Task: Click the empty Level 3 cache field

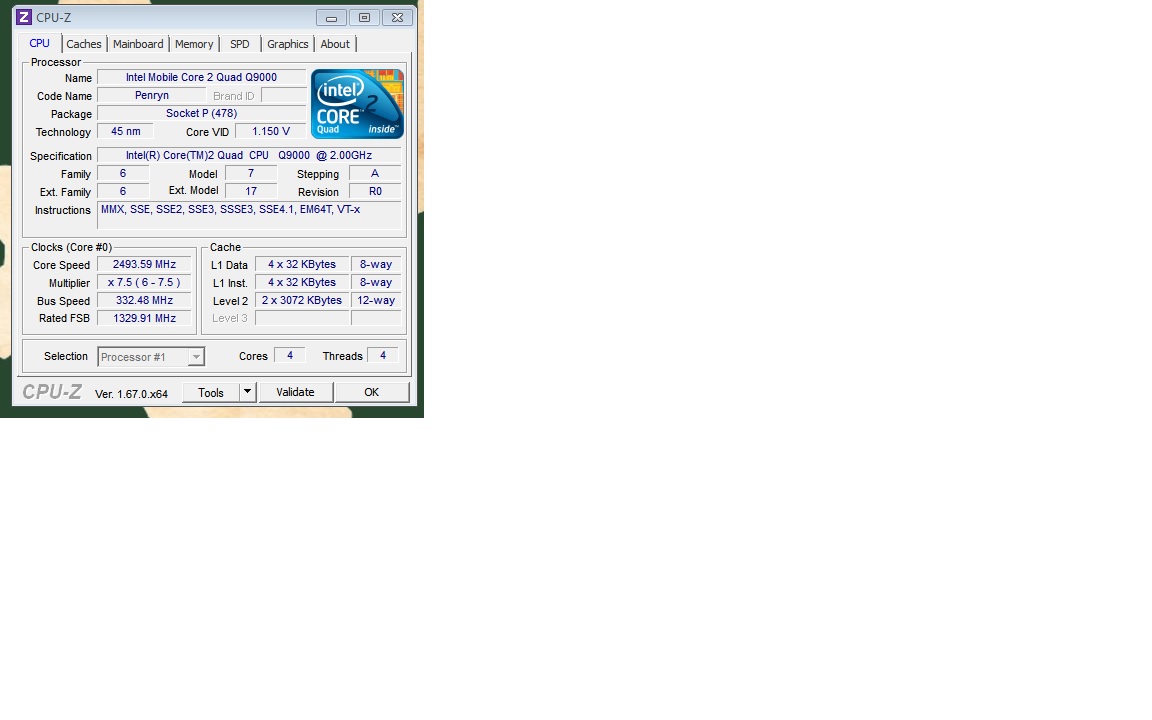Action: pos(302,318)
